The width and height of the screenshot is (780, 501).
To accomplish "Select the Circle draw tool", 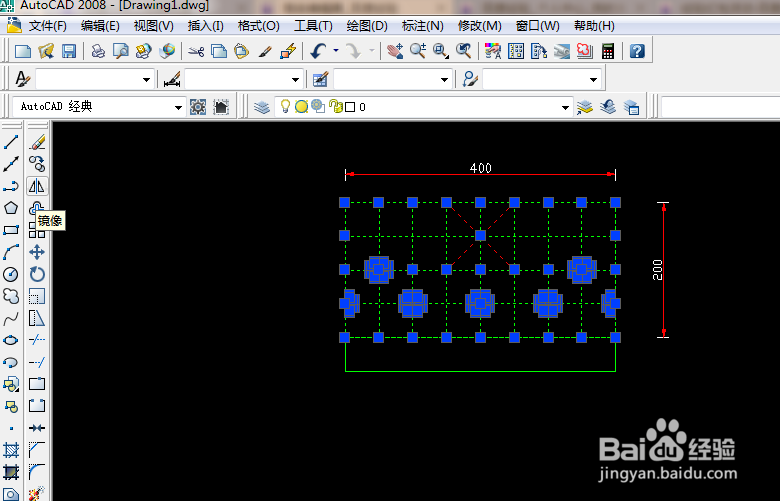I will 11,274.
